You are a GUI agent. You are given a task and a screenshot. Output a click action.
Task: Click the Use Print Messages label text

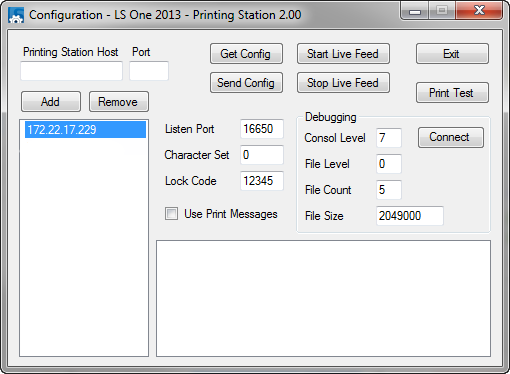(231, 214)
